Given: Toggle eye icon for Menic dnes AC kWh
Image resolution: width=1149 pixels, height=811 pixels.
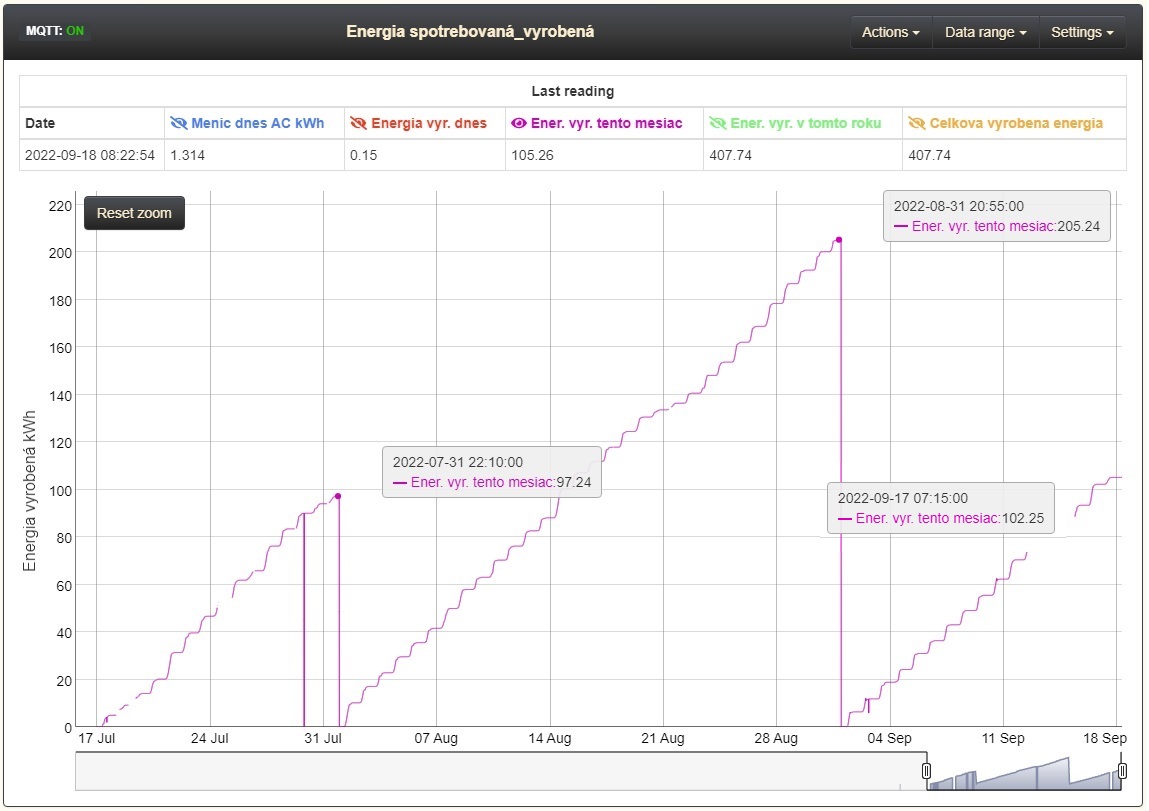Looking at the screenshot, I should coord(179,123).
